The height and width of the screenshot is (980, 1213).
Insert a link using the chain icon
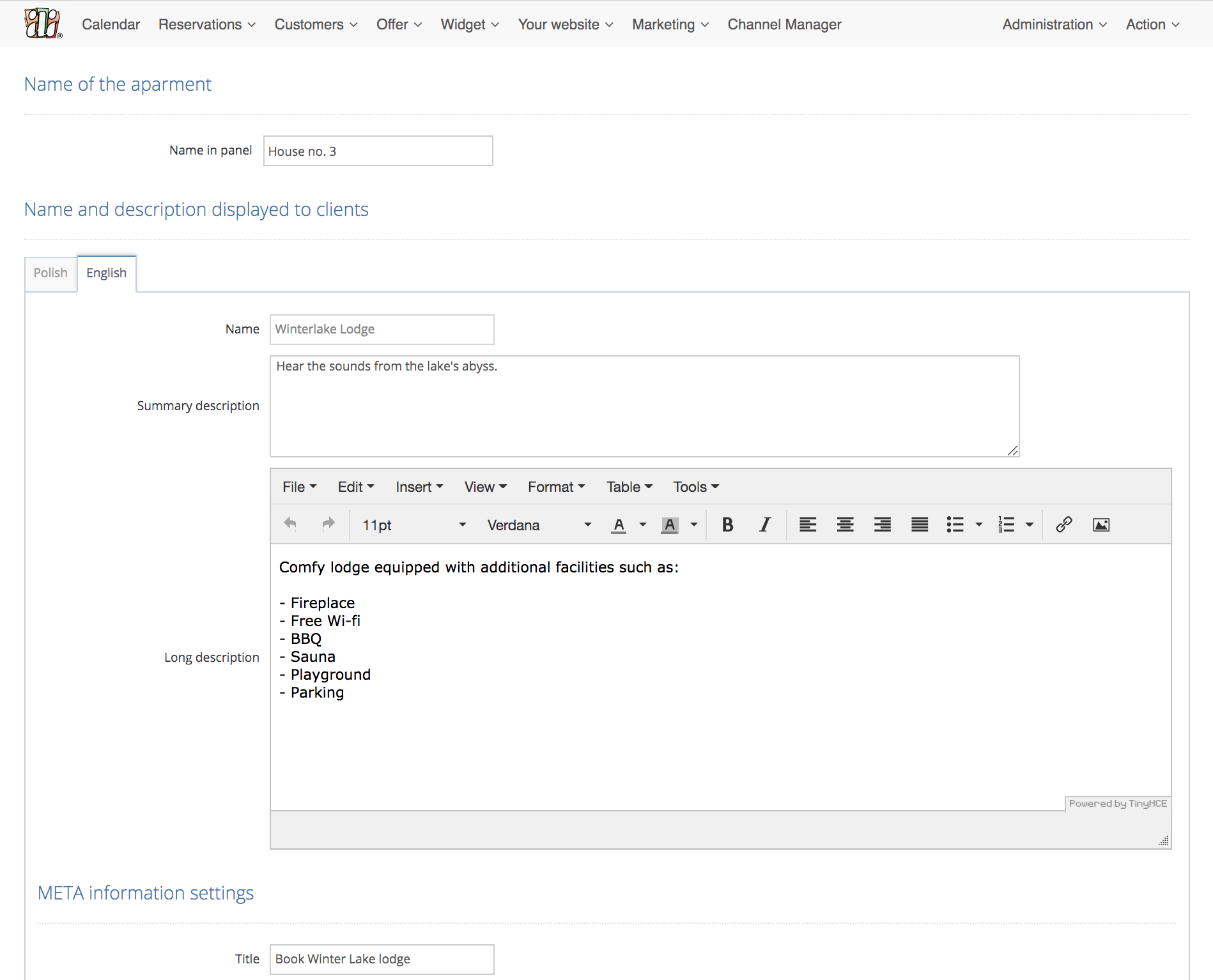coord(1063,524)
